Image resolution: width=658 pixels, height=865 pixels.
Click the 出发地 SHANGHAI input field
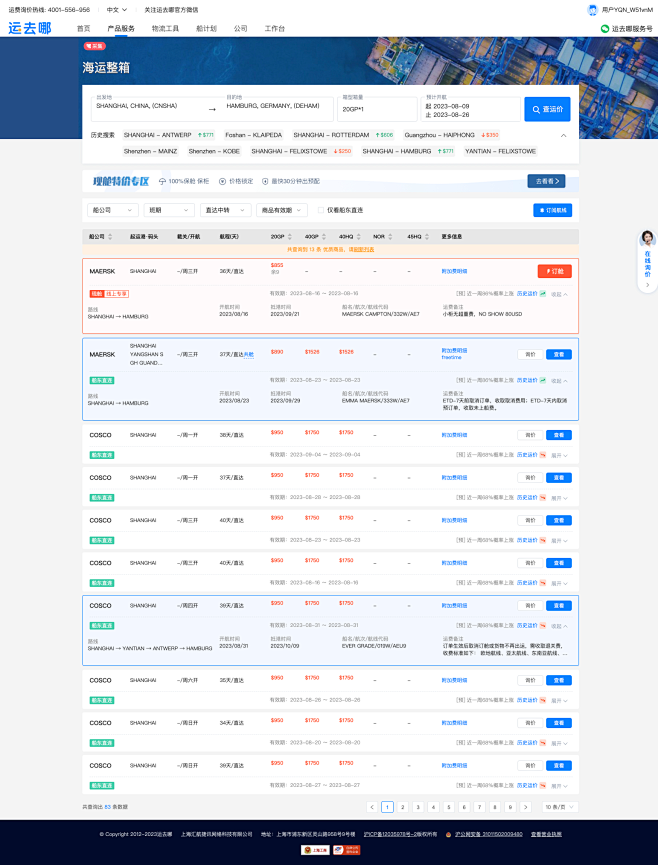coord(147,109)
